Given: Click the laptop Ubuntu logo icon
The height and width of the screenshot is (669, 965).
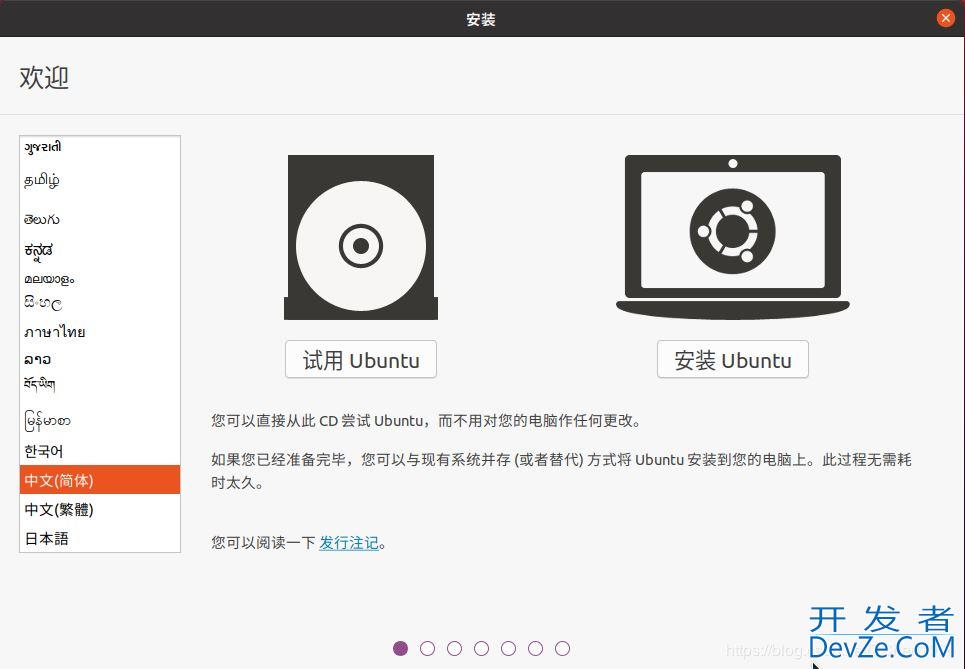Looking at the screenshot, I should coord(732,237).
